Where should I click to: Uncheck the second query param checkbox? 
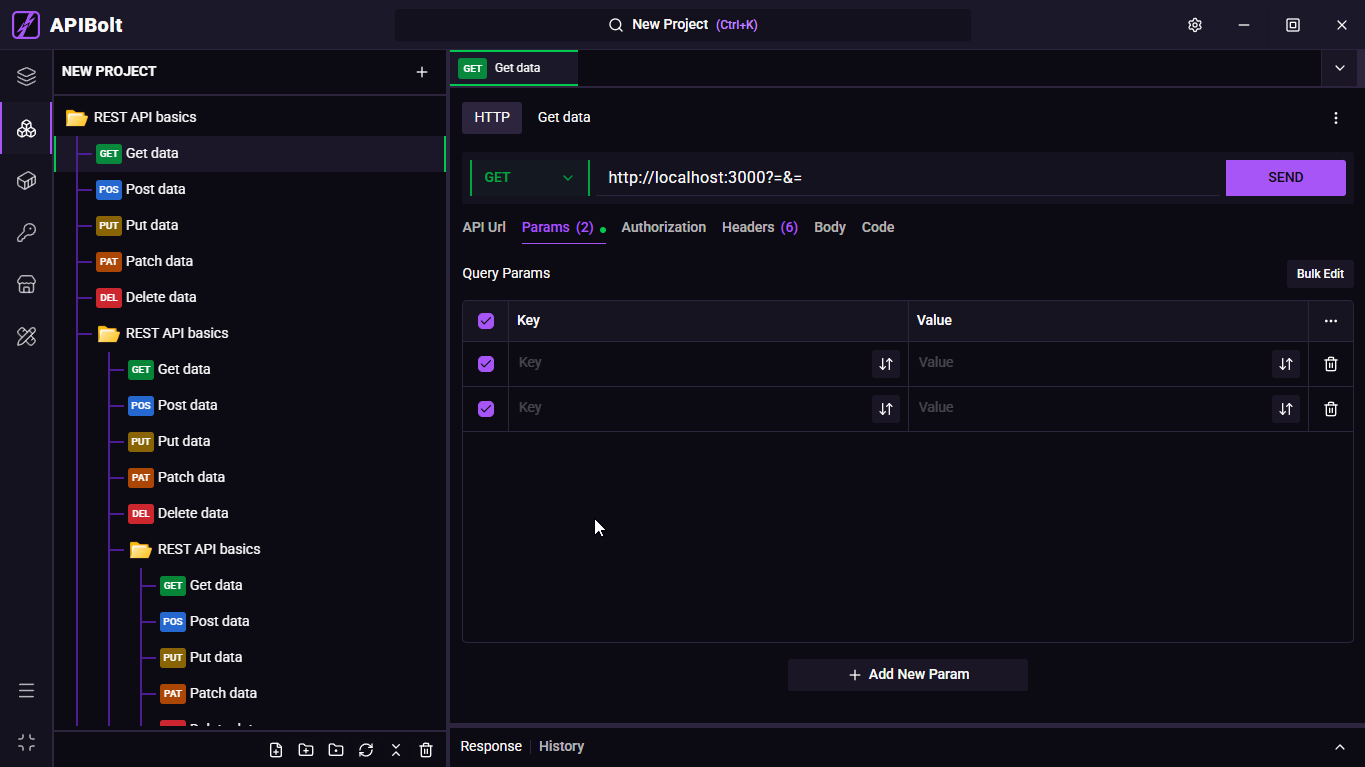tap(486, 409)
